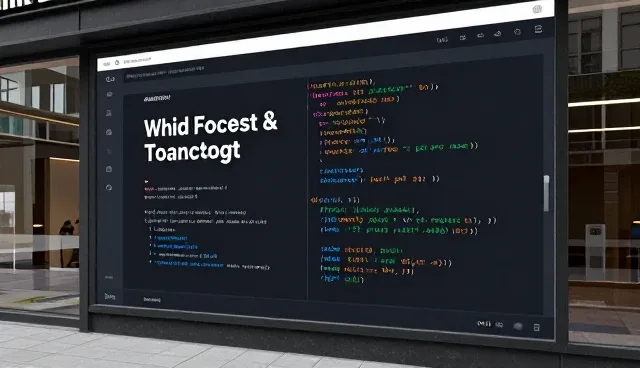The height and width of the screenshot is (368, 640).
Task: Click the leftmost bracket-text item in the top toolbar
Action: (x=442, y=40)
